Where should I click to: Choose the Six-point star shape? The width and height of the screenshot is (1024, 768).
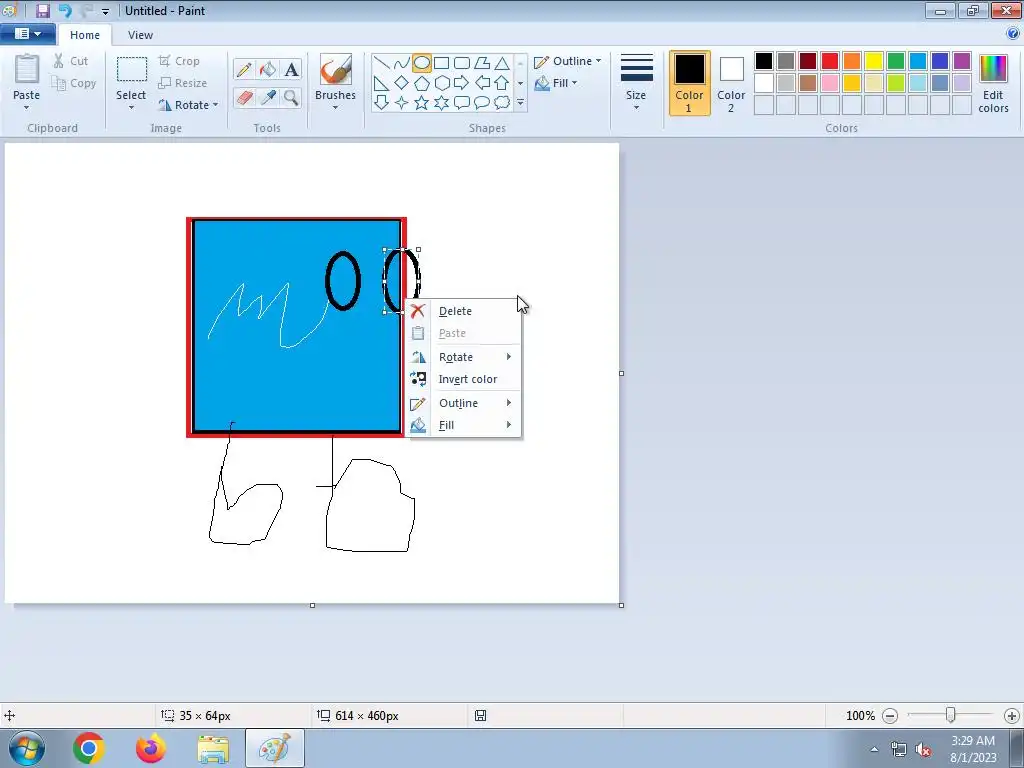(x=441, y=103)
